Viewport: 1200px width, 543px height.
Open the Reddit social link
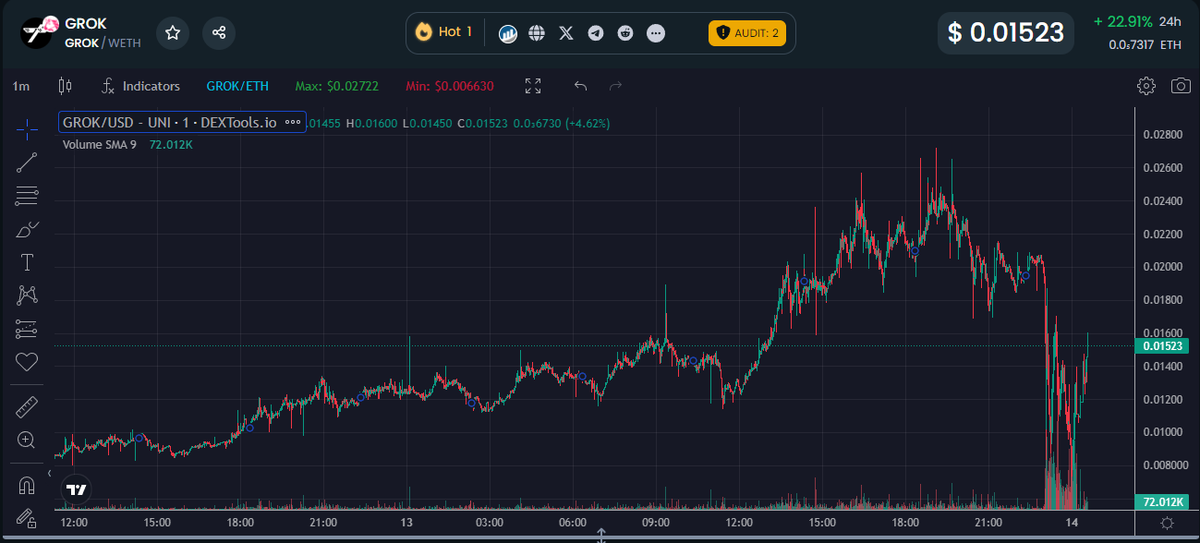click(626, 33)
